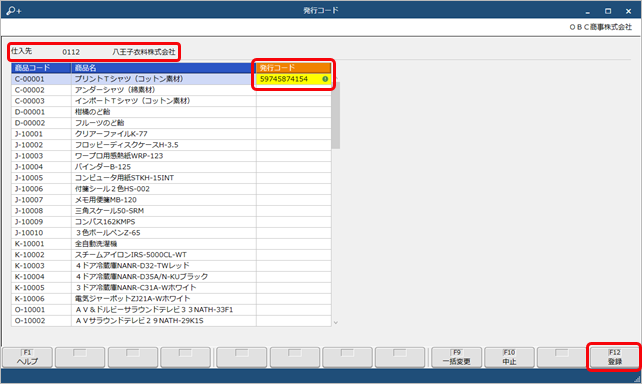Click the empty 発行コード cell for C-00002
Viewport: 642px width, 384px height.
click(x=294, y=90)
